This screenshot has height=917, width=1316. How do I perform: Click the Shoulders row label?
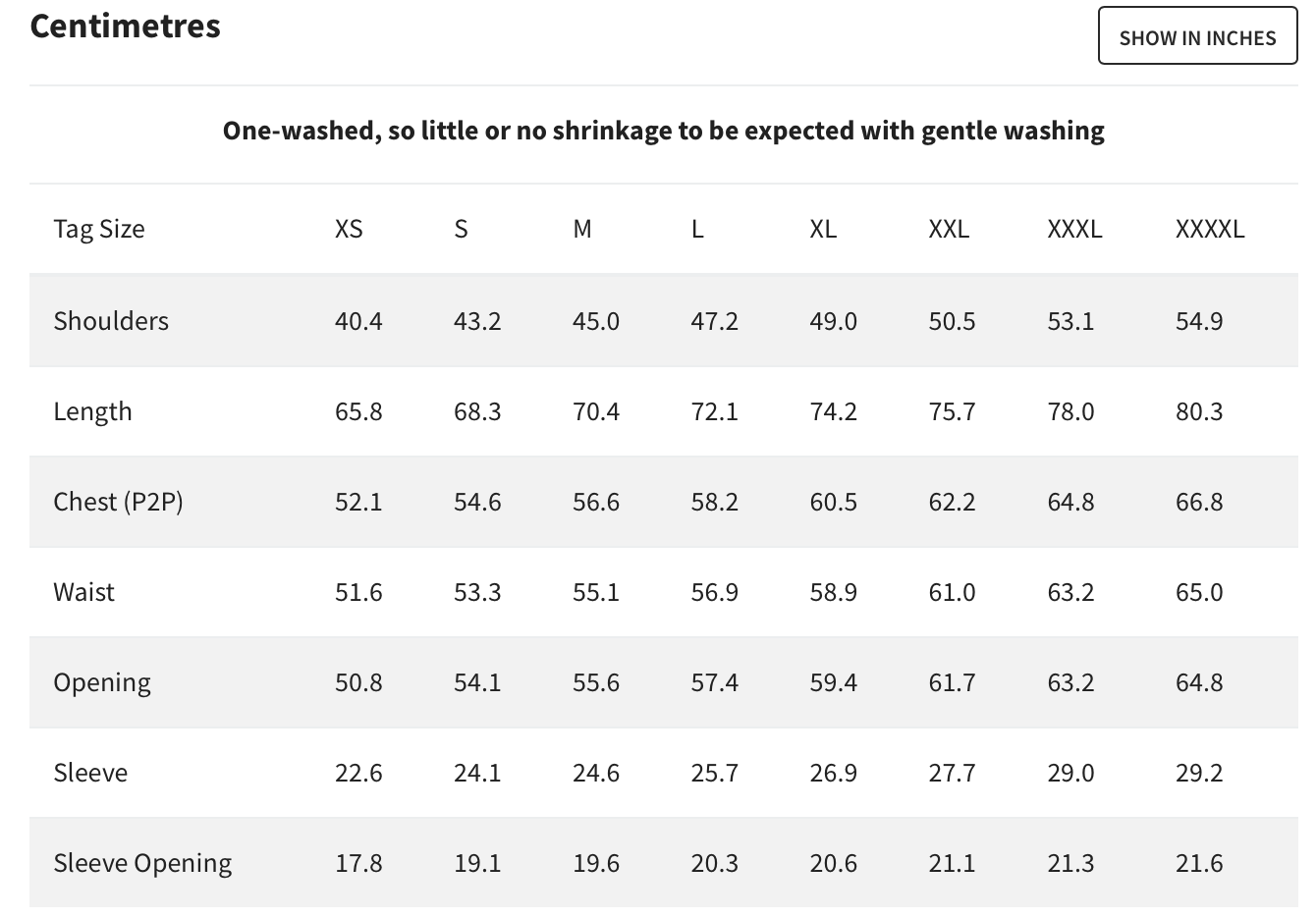[x=111, y=321]
